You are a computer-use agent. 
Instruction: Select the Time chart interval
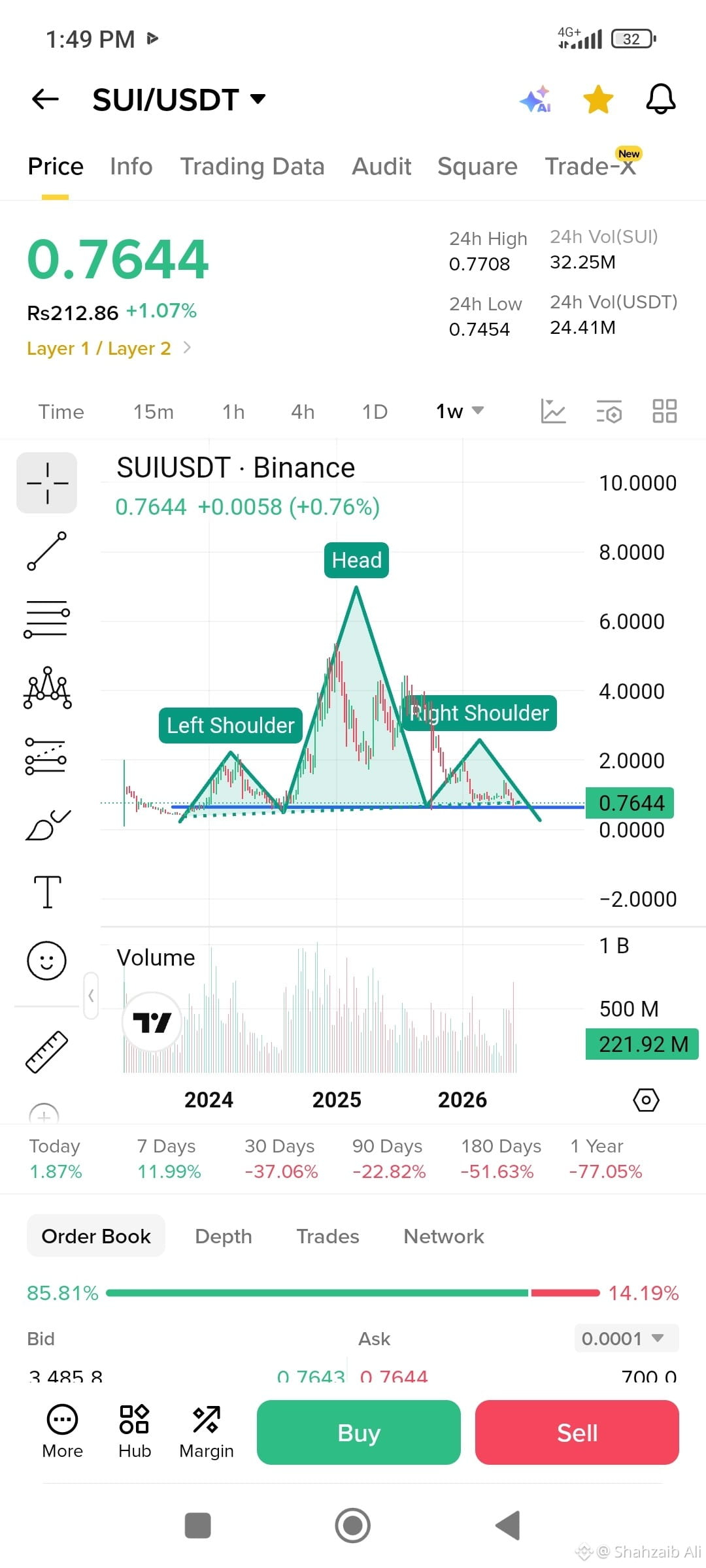tap(61, 412)
